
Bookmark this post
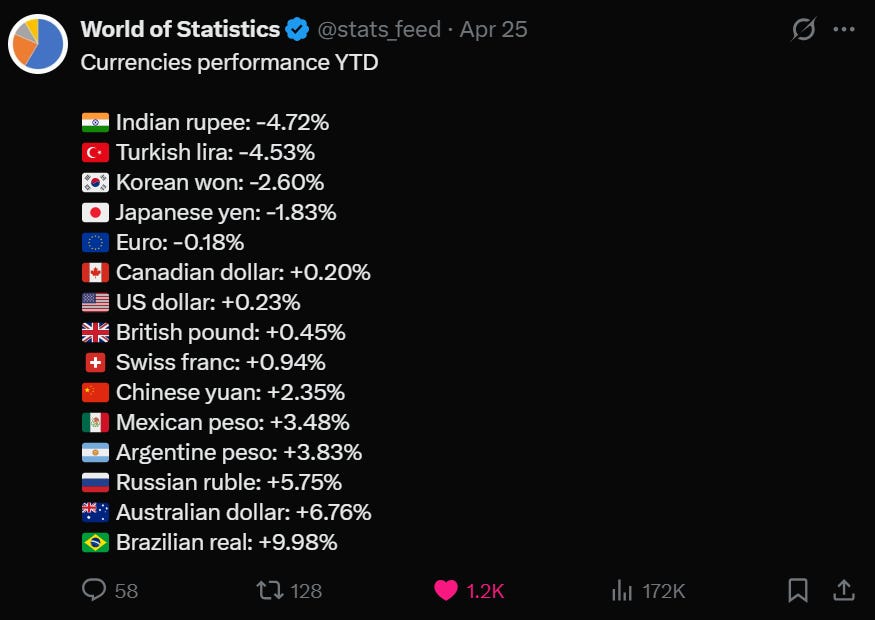(x=798, y=590)
